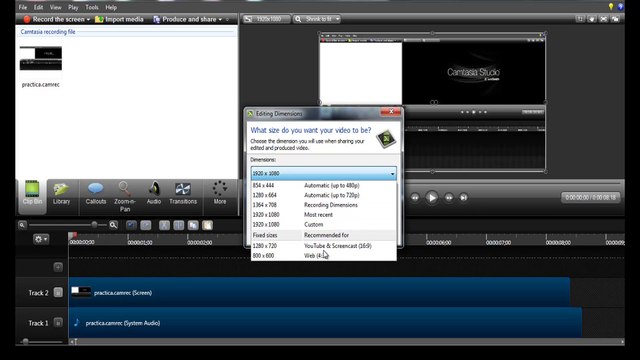Open the Zoom-n-Pan tool
Screen dimensions: 640x360
125,196
